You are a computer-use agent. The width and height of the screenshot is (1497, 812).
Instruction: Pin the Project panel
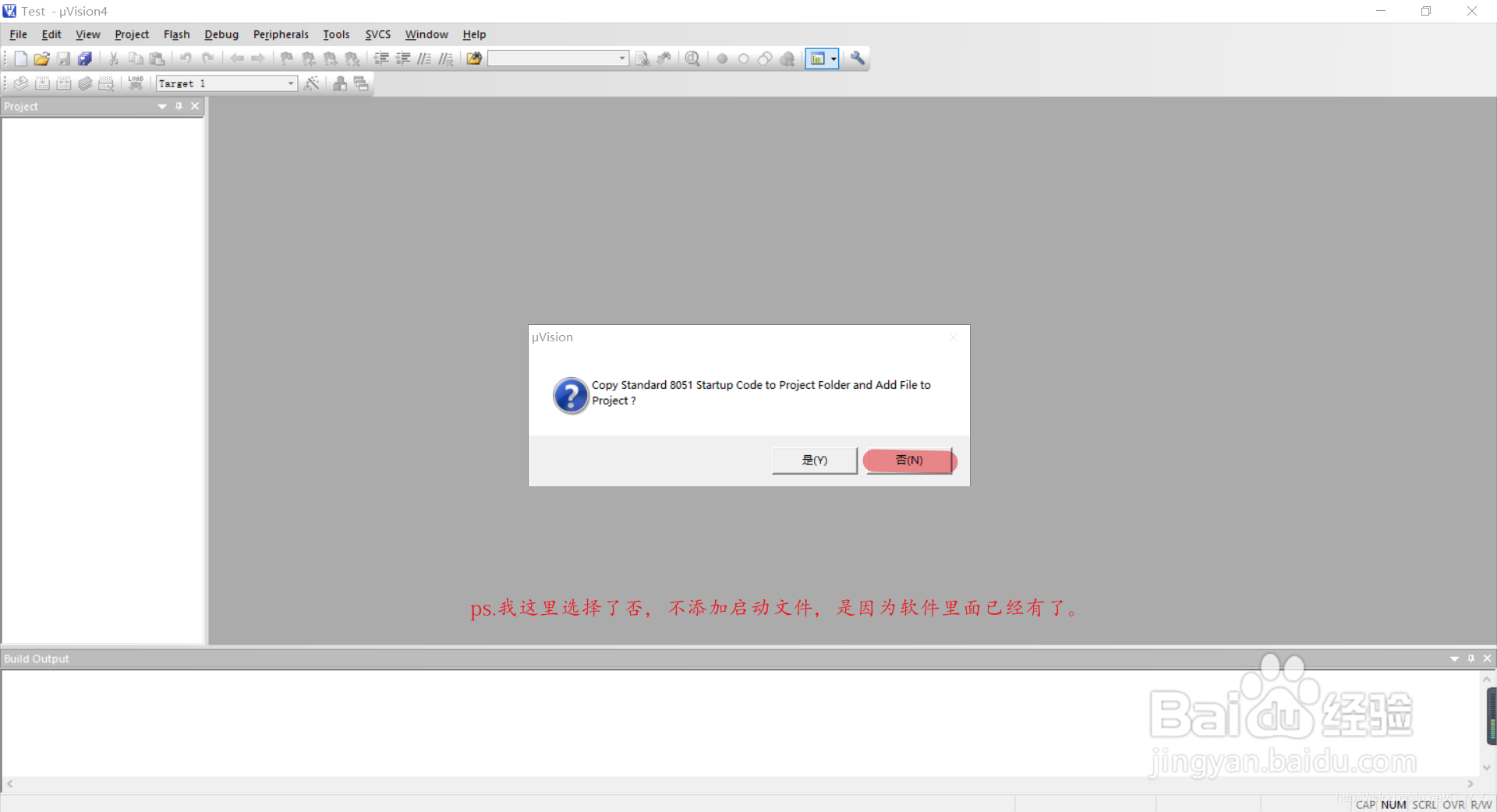pos(179,107)
